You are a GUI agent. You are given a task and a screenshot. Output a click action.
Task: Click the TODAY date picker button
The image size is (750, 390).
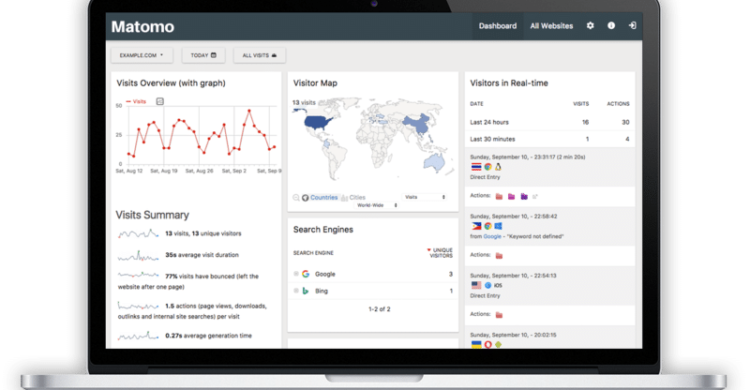[x=203, y=56]
